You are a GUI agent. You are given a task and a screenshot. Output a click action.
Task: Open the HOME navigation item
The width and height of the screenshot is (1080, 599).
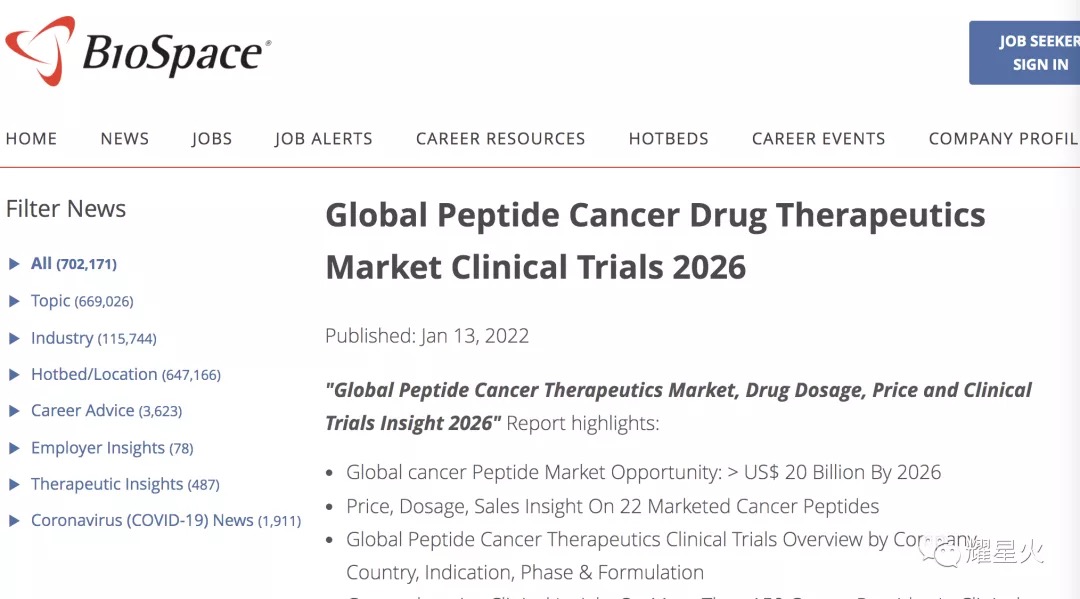point(31,138)
